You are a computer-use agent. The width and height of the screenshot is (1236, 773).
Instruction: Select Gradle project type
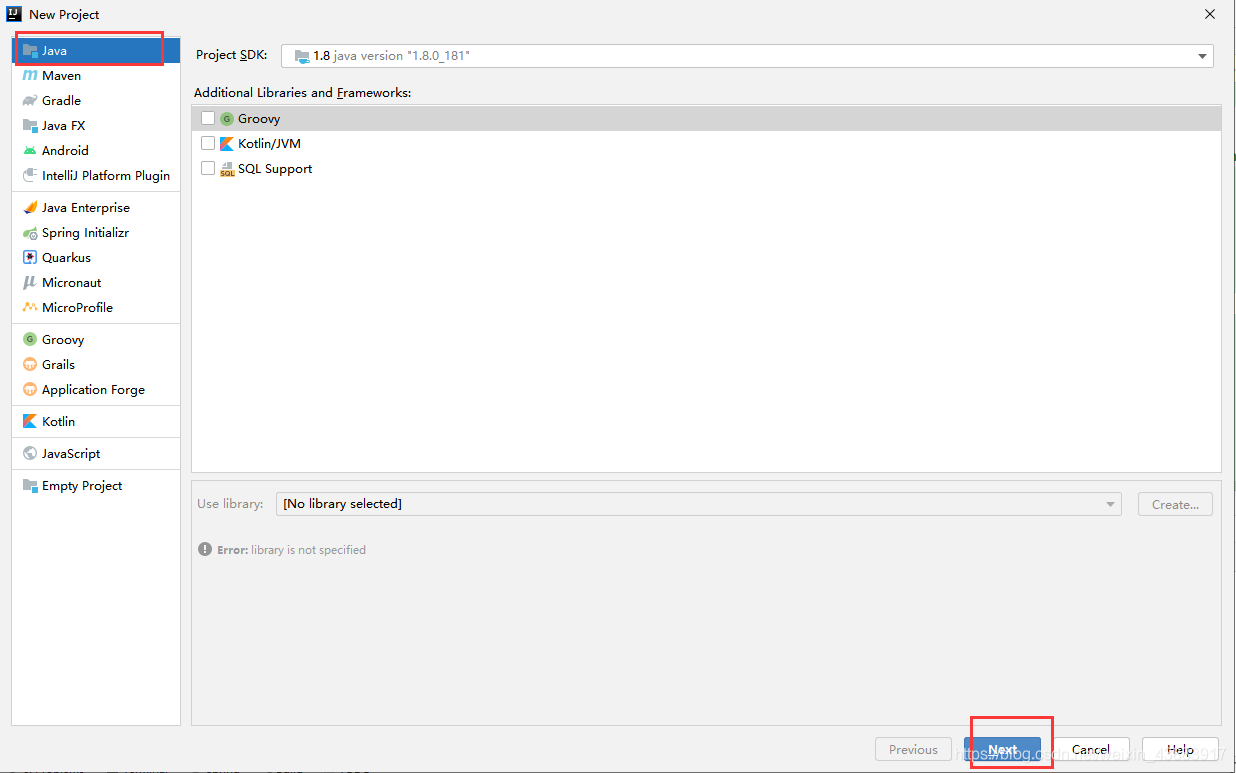pyautogui.click(x=96, y=100)
